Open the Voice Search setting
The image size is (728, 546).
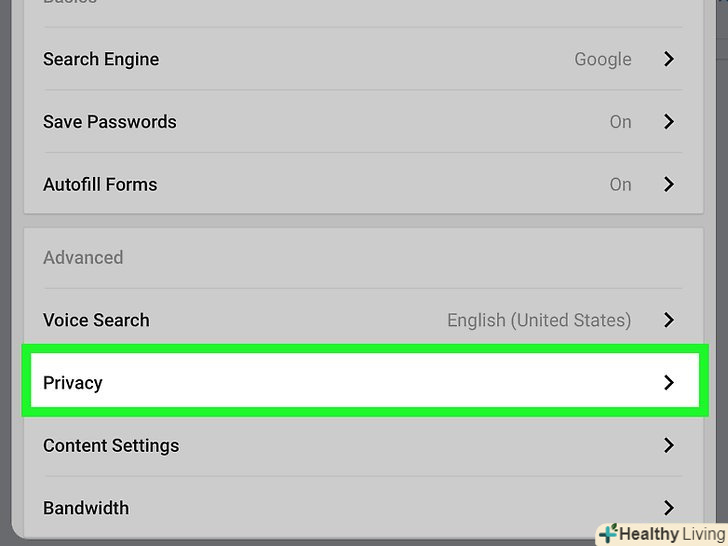click(x=96, y=321)
